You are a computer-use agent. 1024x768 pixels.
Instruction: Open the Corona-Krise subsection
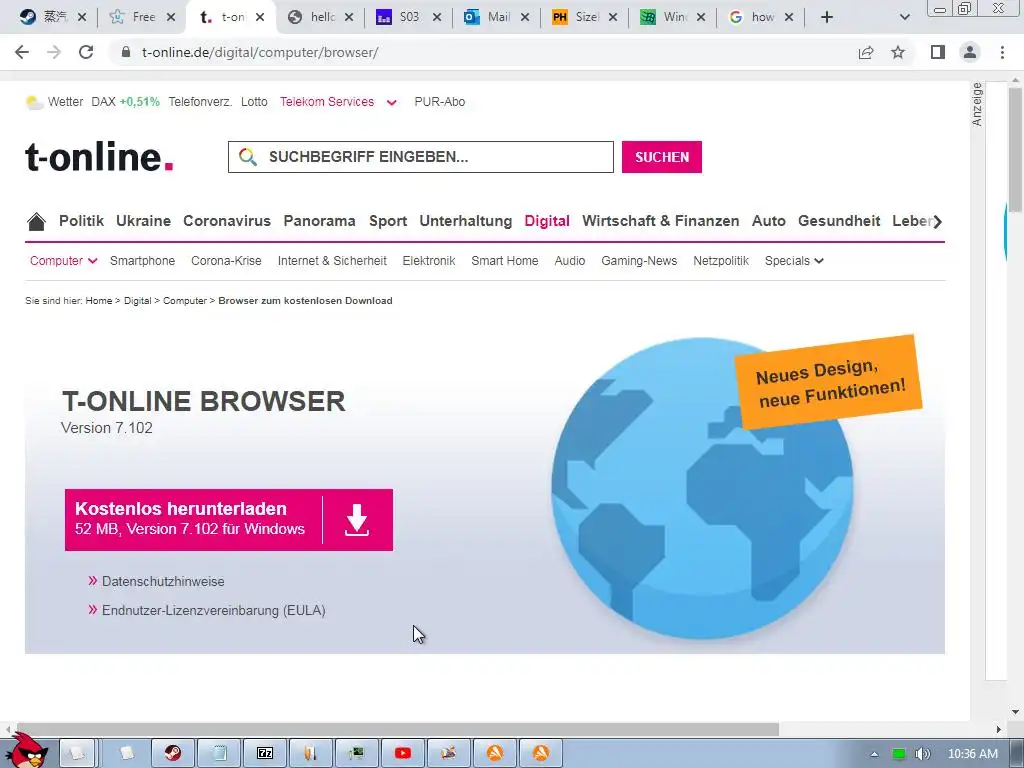coord(226,261)
